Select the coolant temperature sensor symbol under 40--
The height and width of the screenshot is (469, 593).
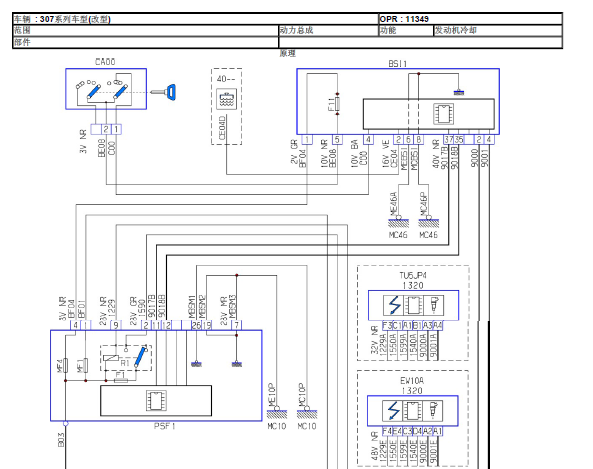226,99
